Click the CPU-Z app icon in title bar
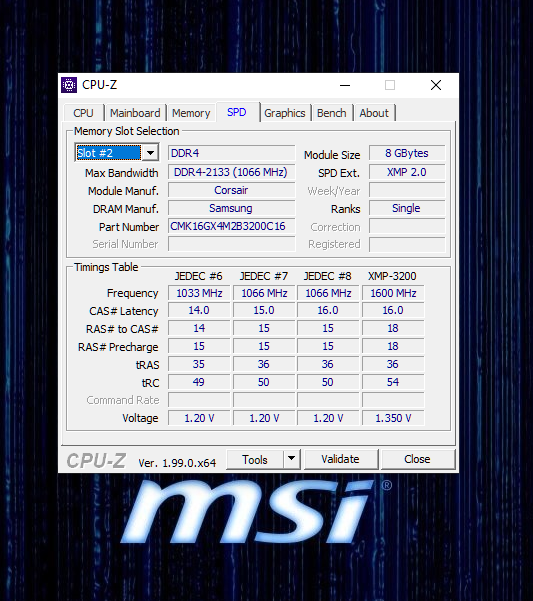Viewport: 533px width, 601px height. pyautogui.click(x=69, y=85)
